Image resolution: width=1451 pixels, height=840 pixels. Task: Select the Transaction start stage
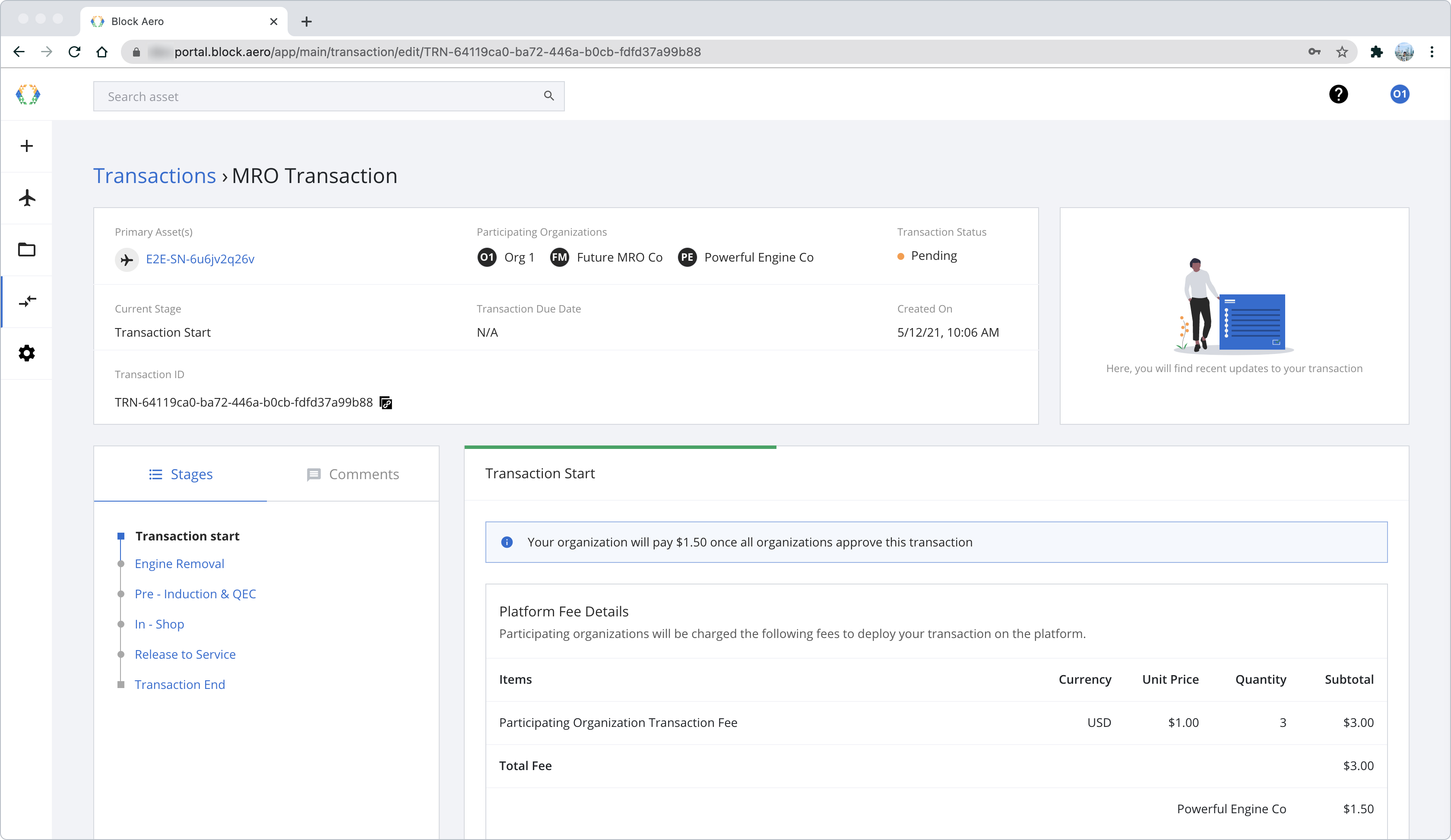[x=187, y=536]
